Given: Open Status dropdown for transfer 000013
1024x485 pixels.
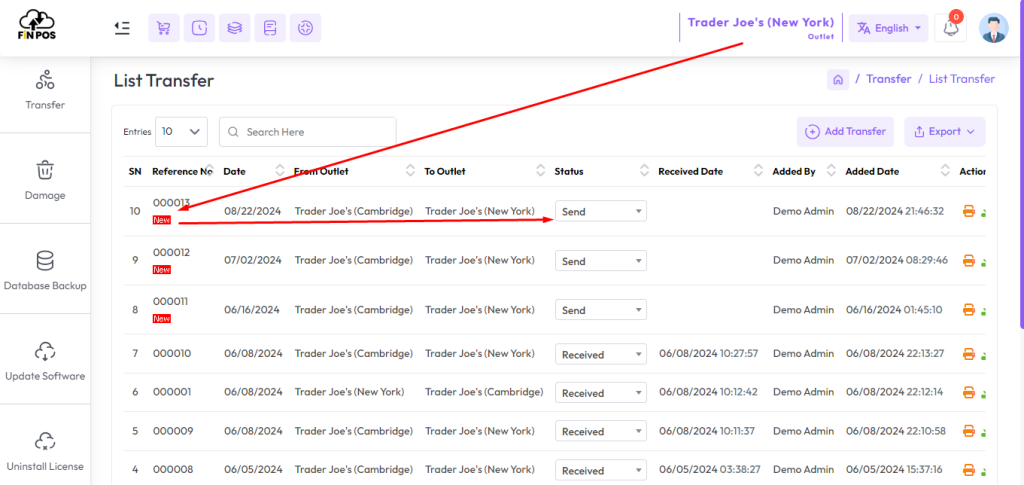Looking at the screenshot, I should [x=601, y=211].
